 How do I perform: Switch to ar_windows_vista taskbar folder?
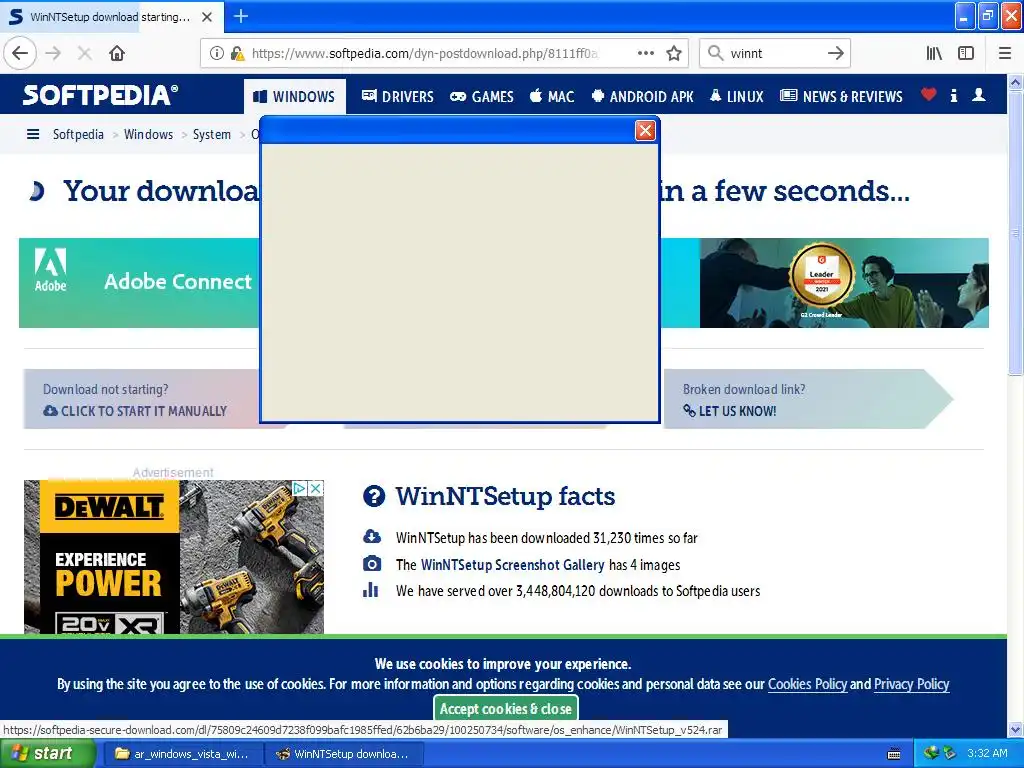pyautogui.click(x=182, y=754)
